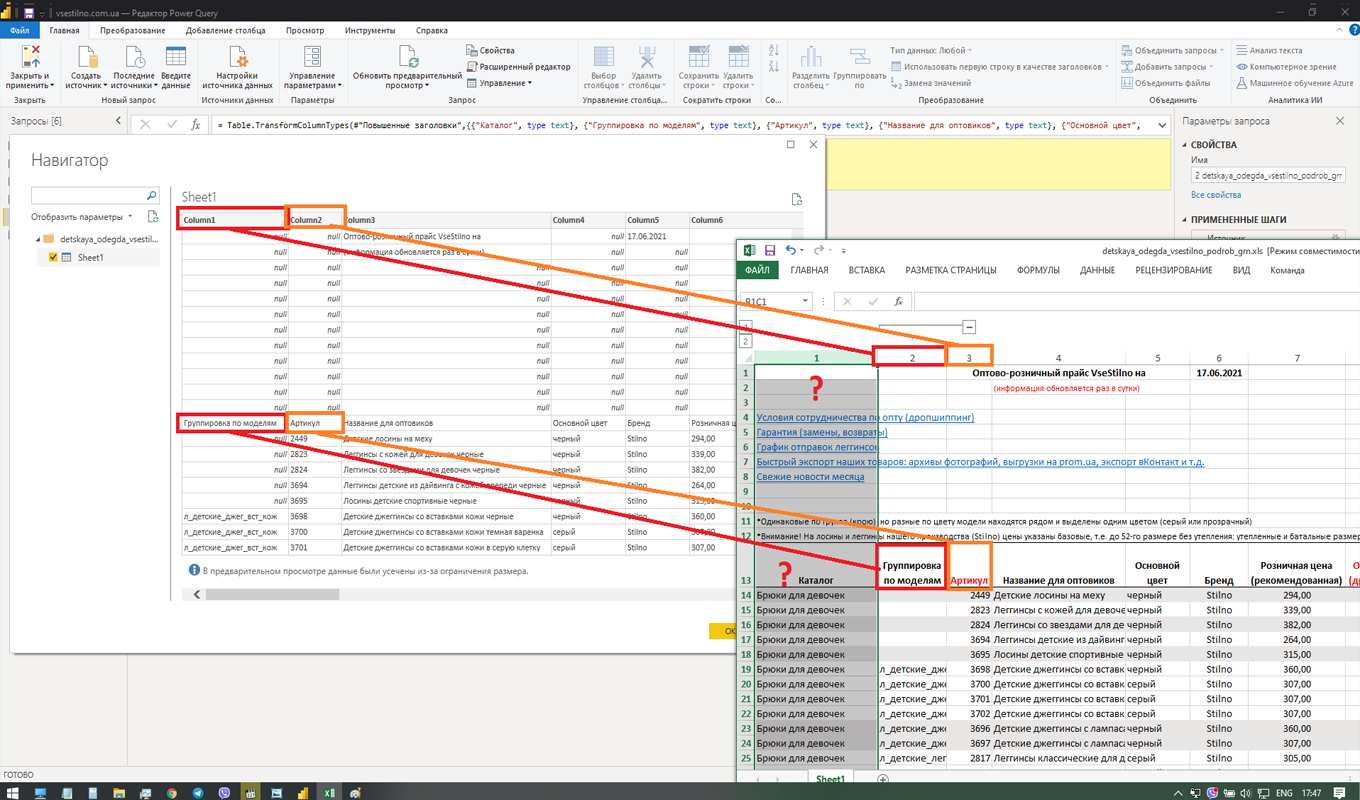Open Последние источники recent sources icon
1360x800 pixels.
point(133,57)
